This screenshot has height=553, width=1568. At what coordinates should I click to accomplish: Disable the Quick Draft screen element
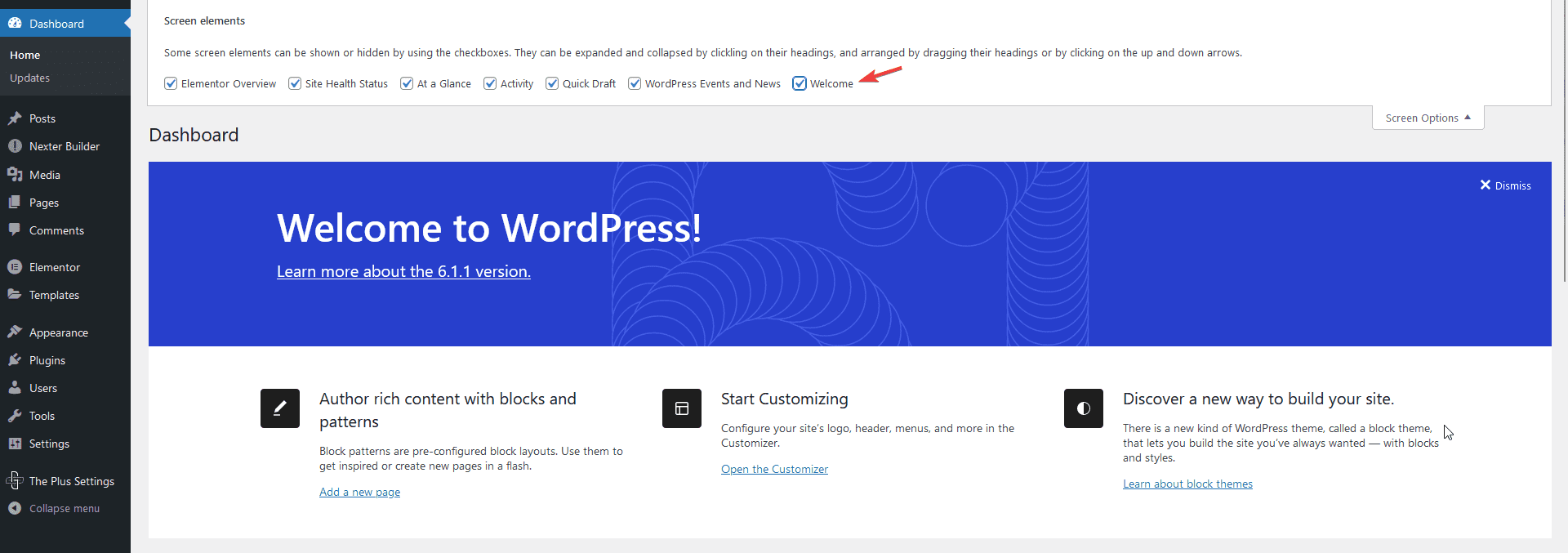[x=552, y=83]
